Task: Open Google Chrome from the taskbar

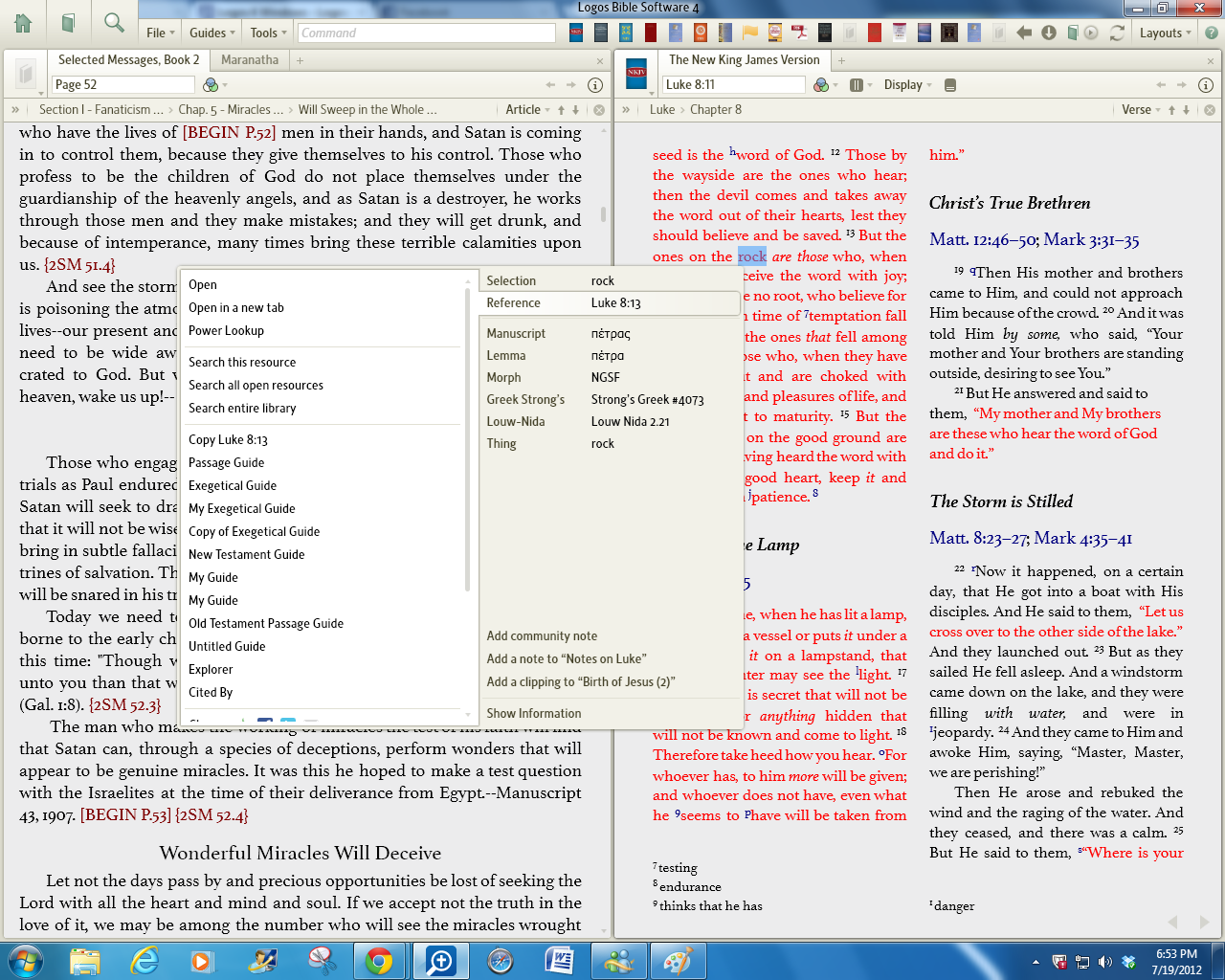Action: 378,961
